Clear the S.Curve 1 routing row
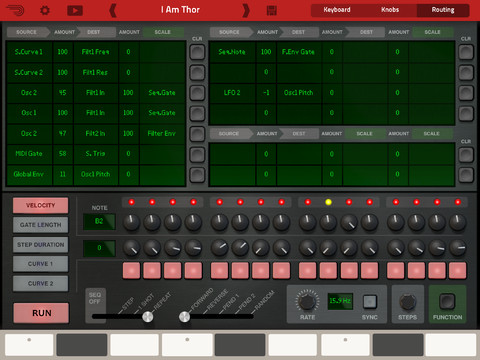 coord(197,52)
